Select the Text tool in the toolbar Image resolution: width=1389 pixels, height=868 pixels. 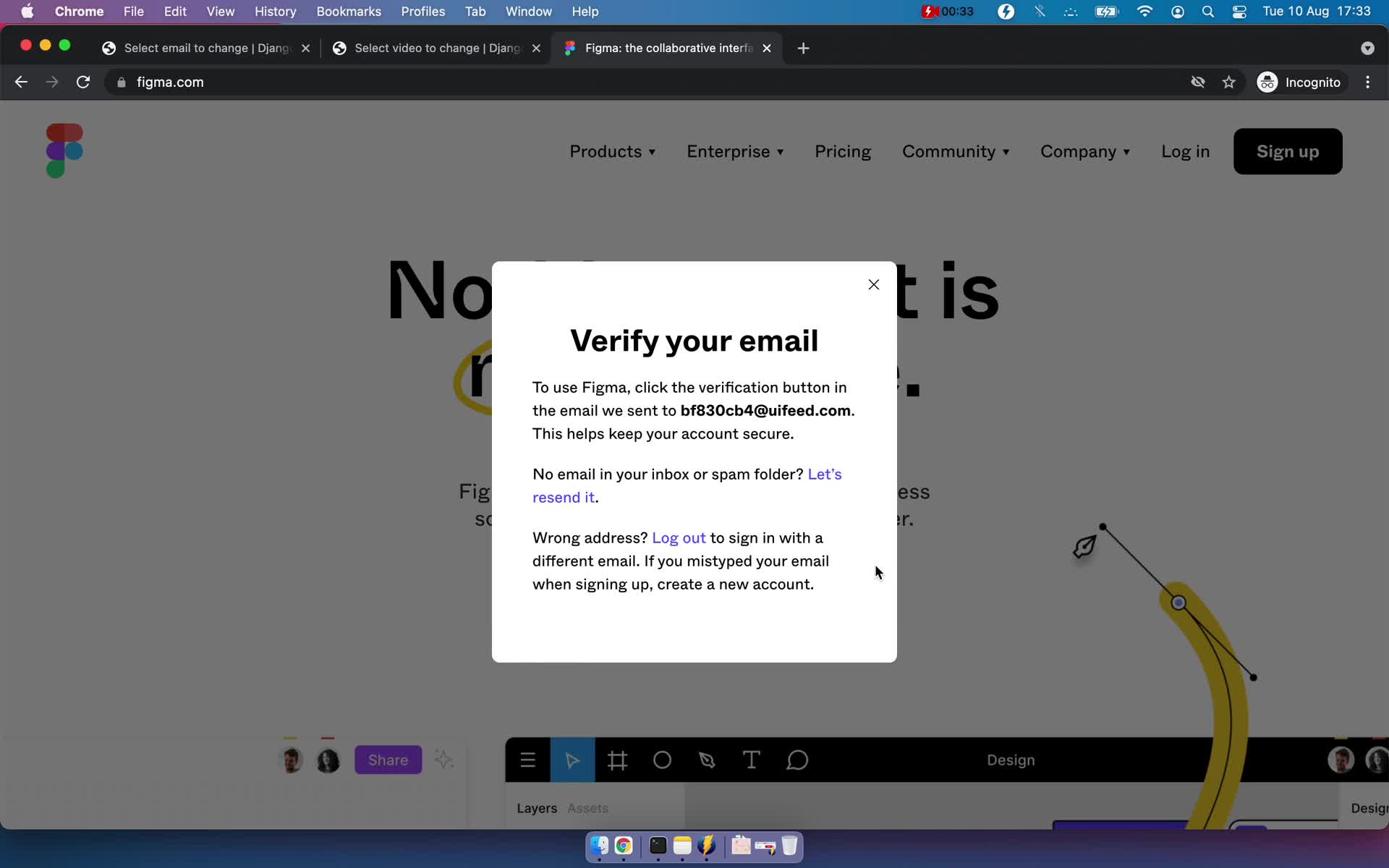click(751, 759)
